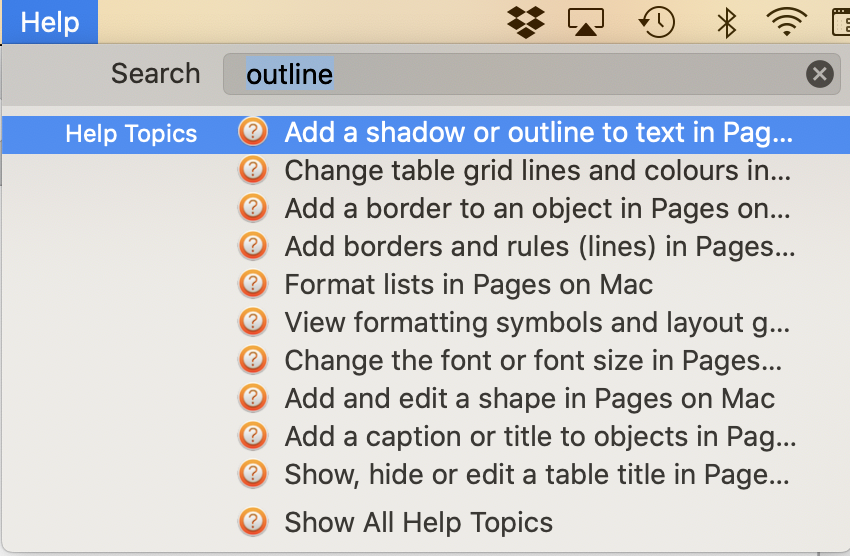This screenshot has height=556, width=850.
Task: Click the Bluetooth status icon
Action: click(727, 21)
